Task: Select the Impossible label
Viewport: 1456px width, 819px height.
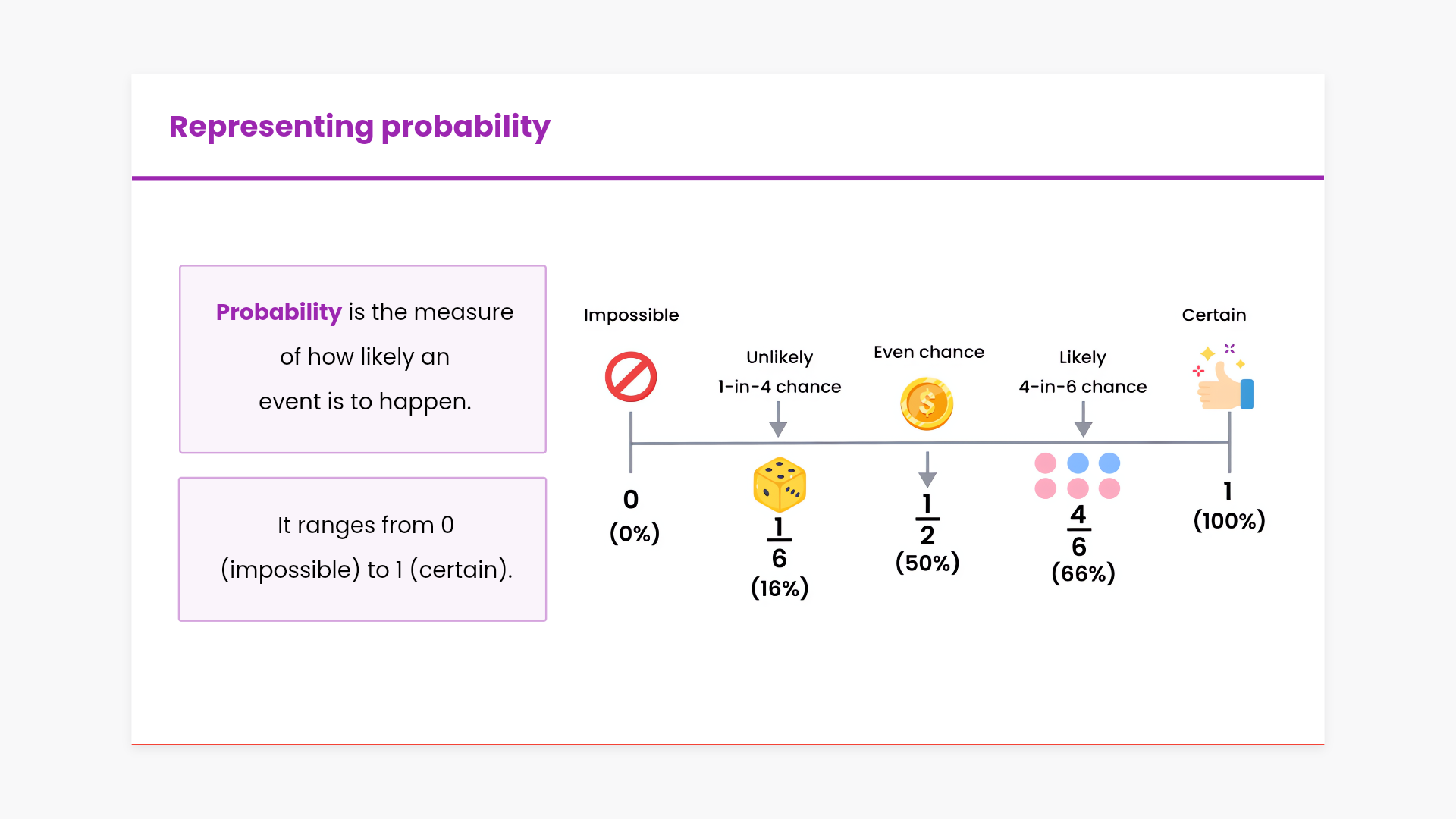Action: pyautogui.click(x=631, y=315)
